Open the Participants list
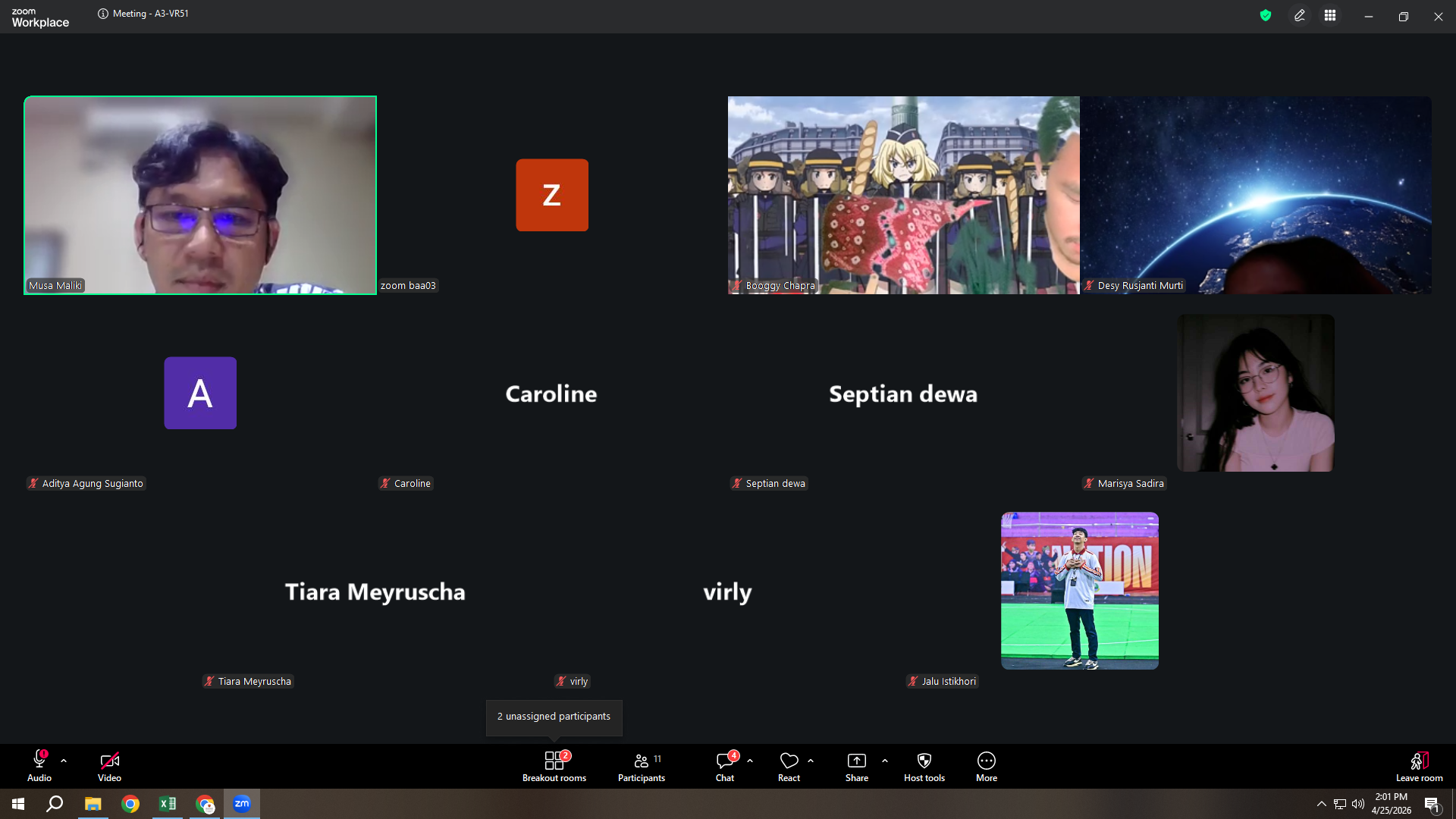Screen dimensions: 1456x819 click(x=642, y=766)
